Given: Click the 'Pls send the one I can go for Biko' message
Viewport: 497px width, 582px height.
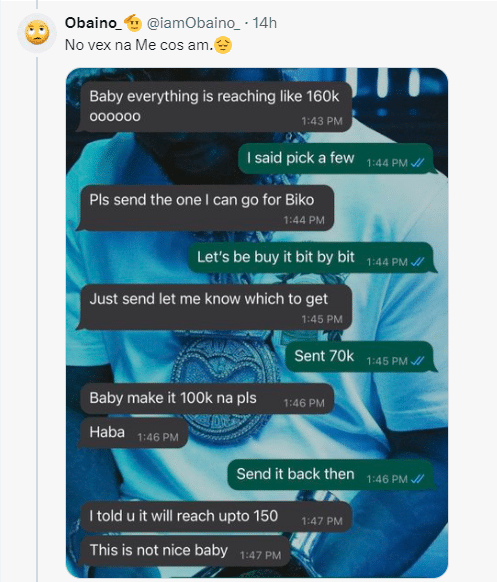Looking at the screenshot, I should pos(207,207).
